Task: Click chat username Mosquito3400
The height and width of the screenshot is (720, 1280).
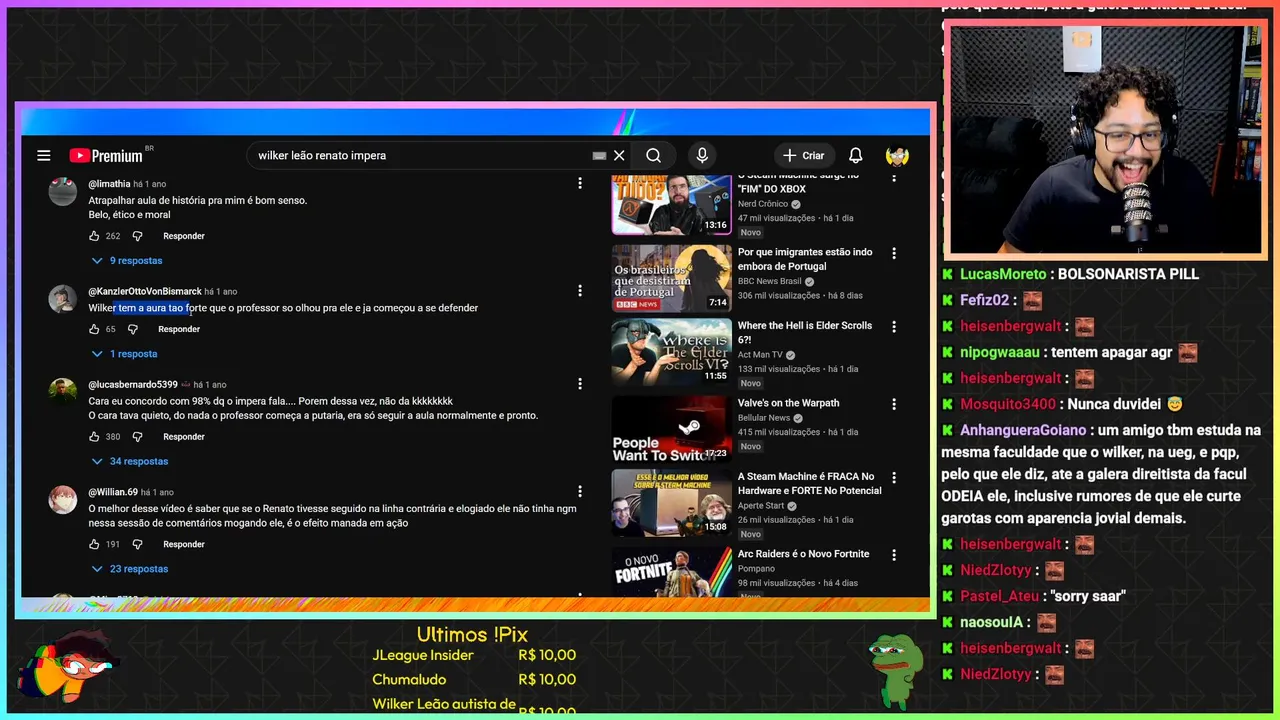Action: [x=1008, y=404]
